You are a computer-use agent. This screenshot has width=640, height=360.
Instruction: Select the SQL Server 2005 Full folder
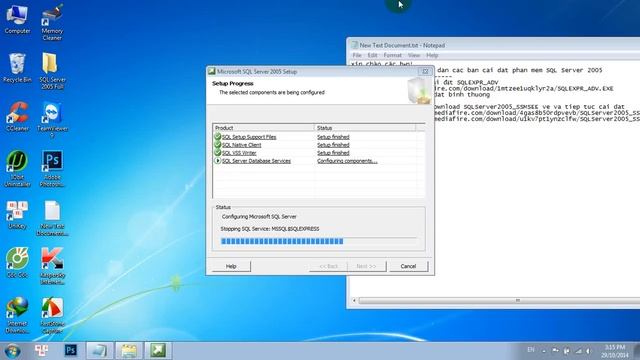52,71
